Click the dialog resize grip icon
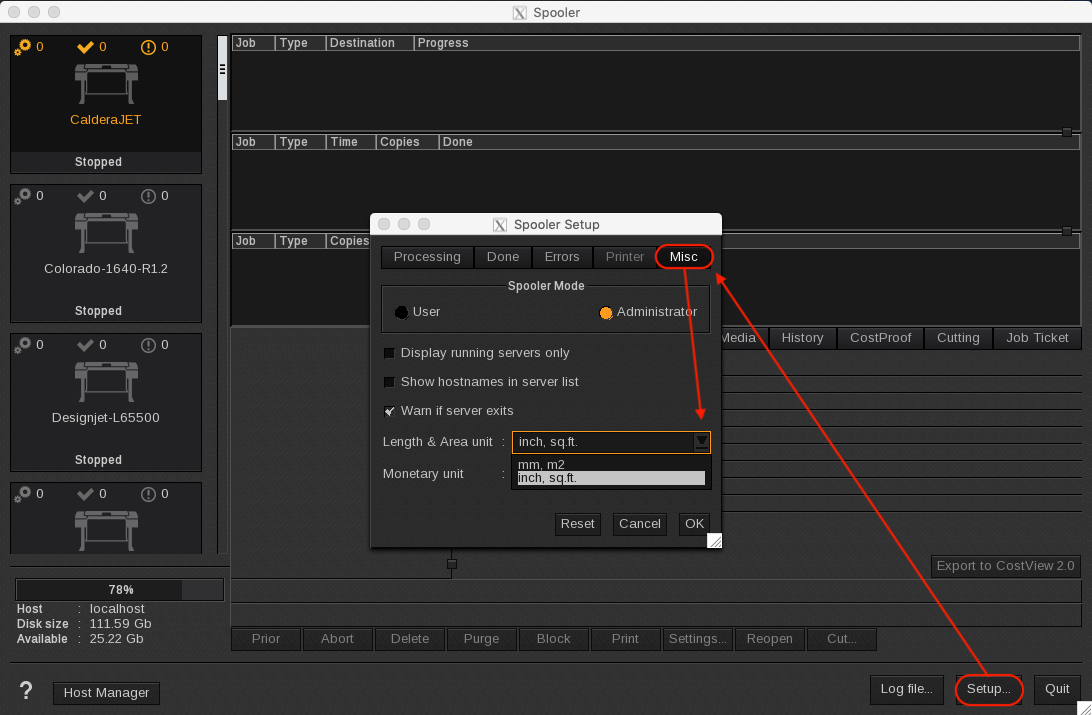This screenshot has width=1092, height=715. tap(714, 540)
